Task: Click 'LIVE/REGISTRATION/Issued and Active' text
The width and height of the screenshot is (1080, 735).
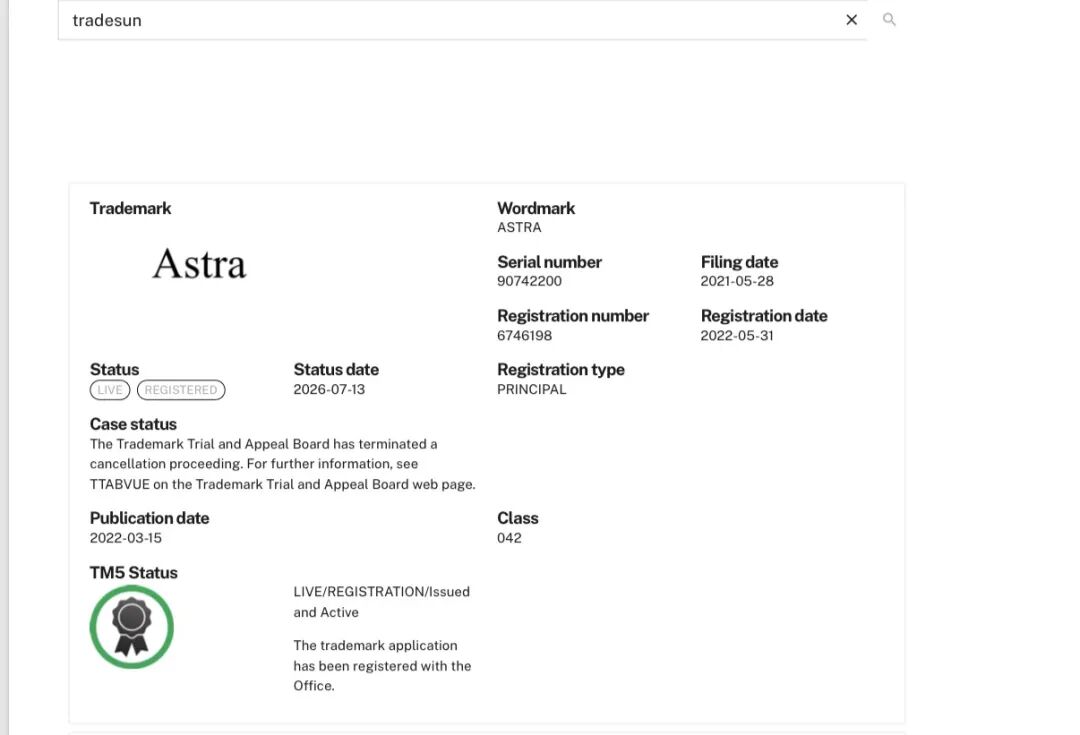Action: [382, 602]
